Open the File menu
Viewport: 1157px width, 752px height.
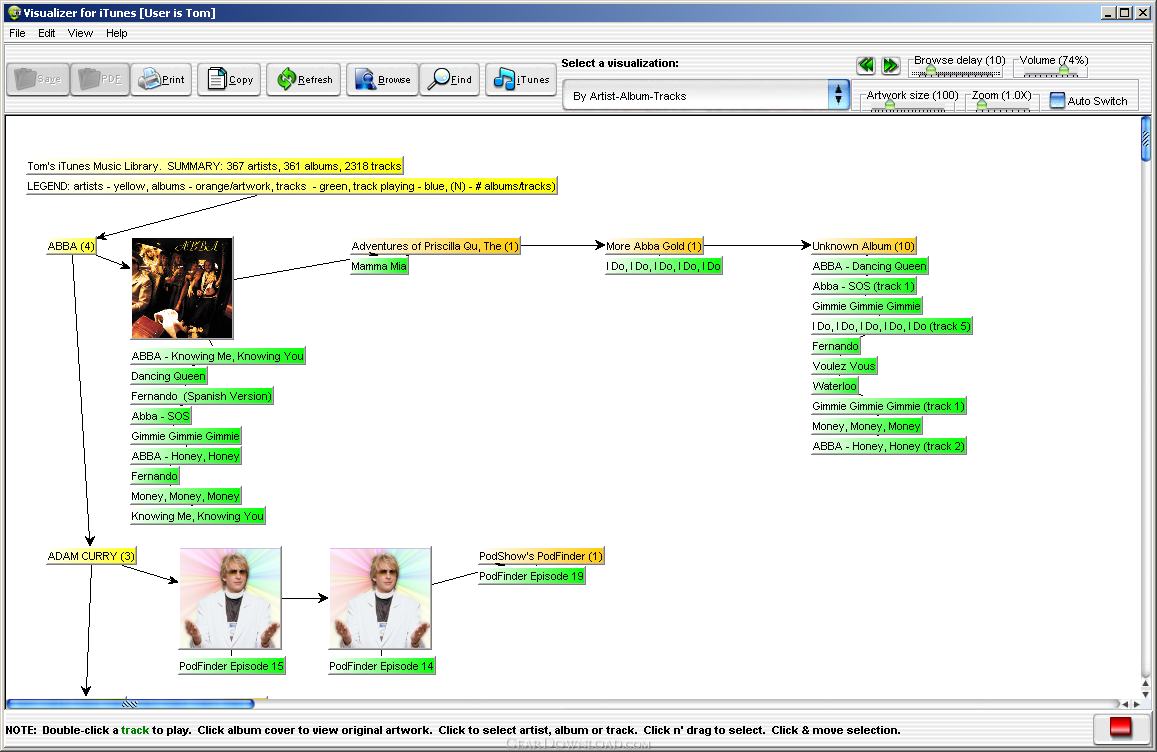pyautogui.click(x=17, y=33)
